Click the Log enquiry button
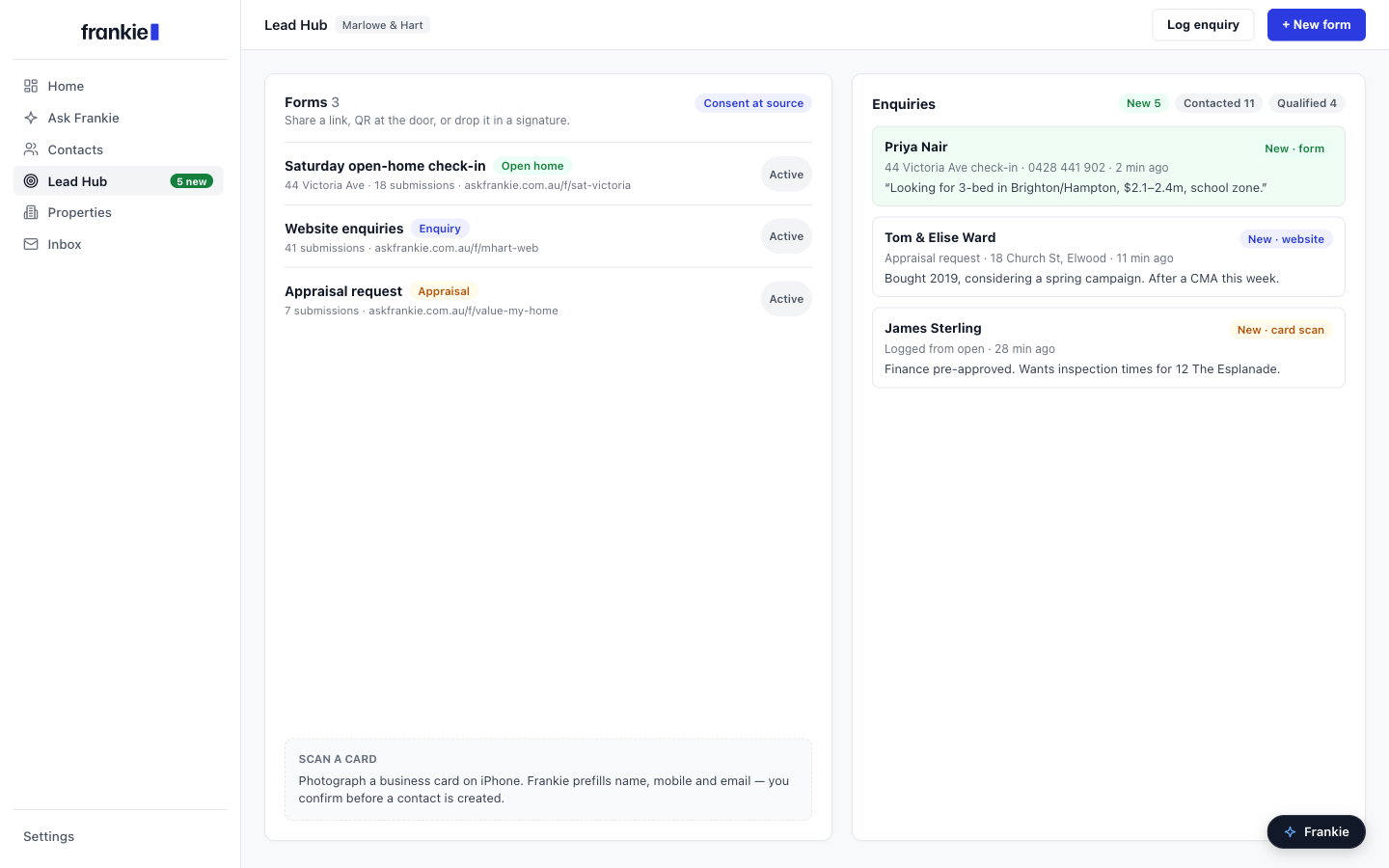The height and width of the screenshot is (868, 1389). pos(1203,25)
